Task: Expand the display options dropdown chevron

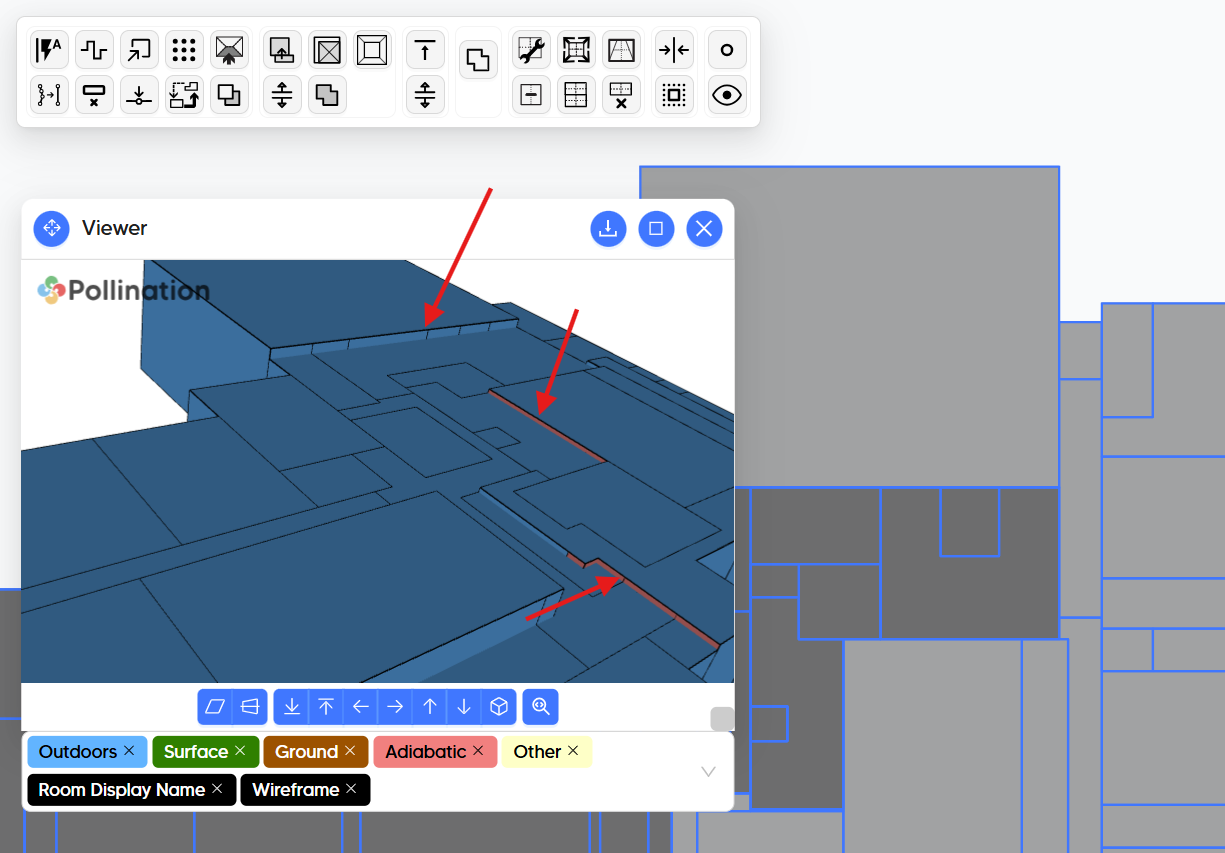Action: 708,771
